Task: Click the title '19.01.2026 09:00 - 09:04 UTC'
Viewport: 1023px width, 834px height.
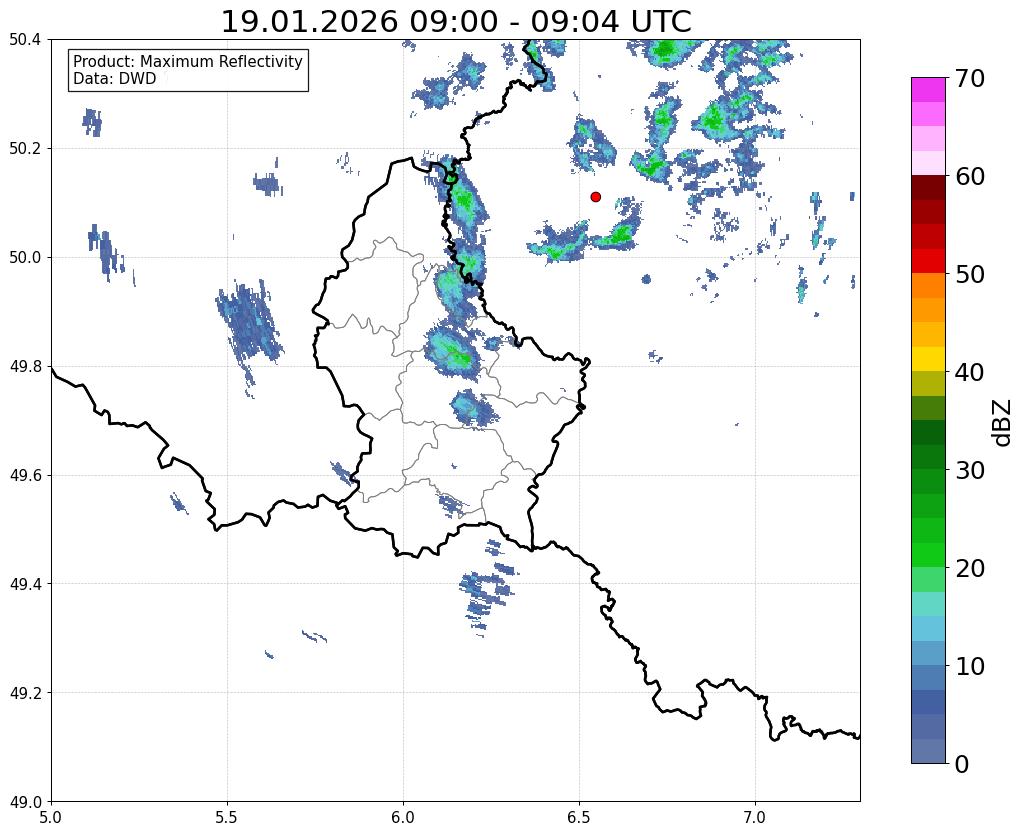Action: pyautogui.click(x=456, y=22)
